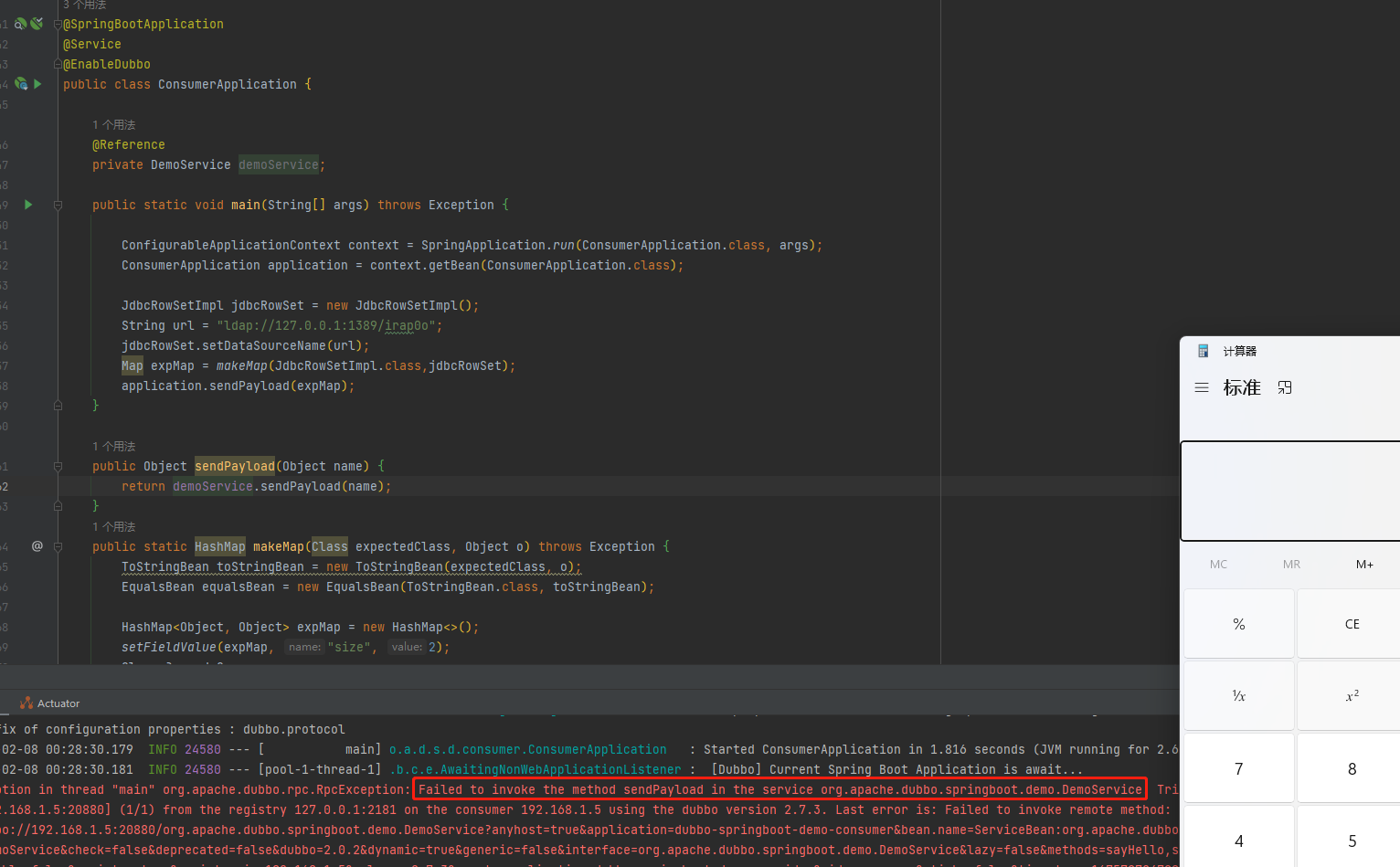The height and width of the screenshot is (867, 1400).
Task: Click the calculator 5 key
Action: pos(1351,837)
